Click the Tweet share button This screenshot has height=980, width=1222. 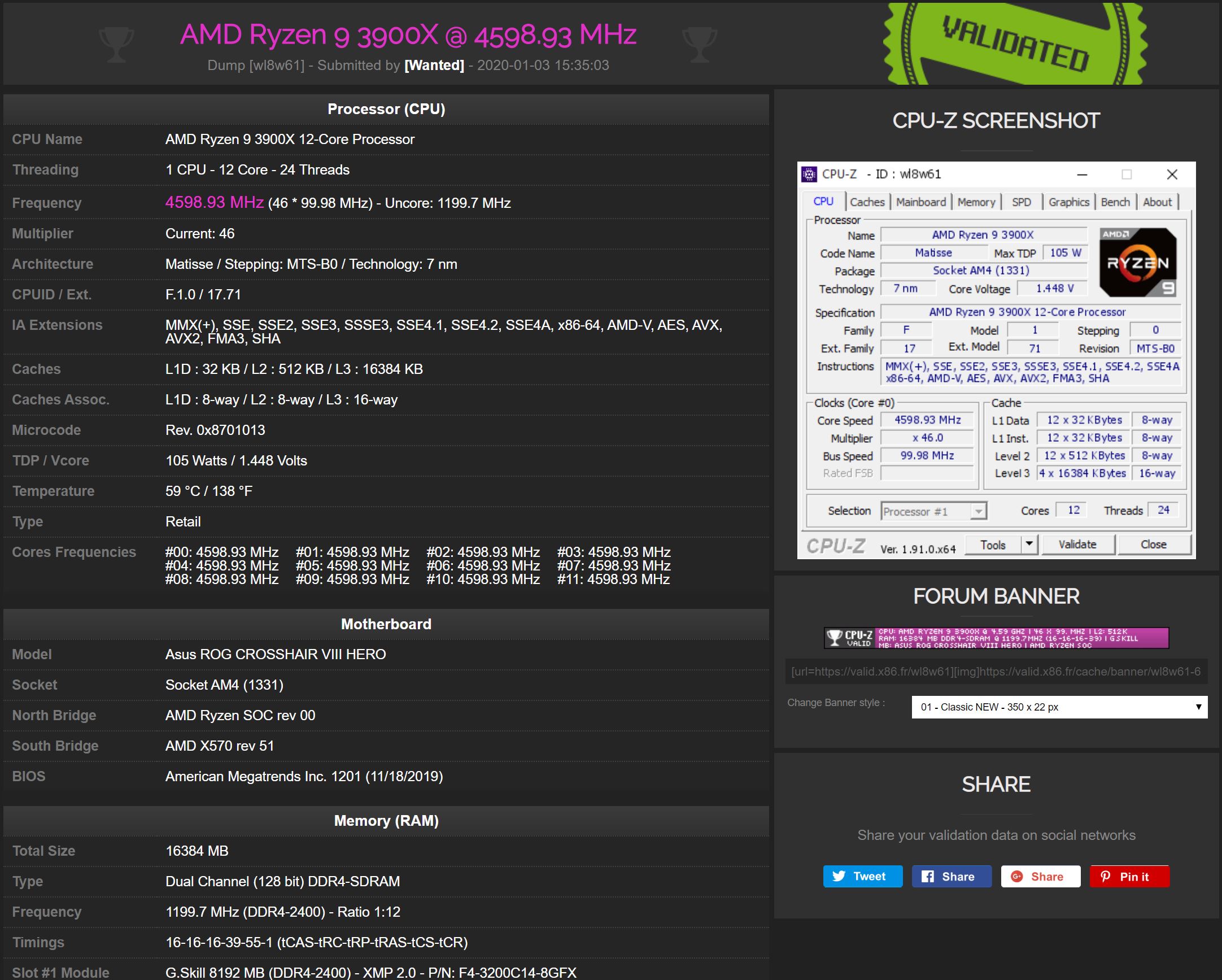coord(863,876)
